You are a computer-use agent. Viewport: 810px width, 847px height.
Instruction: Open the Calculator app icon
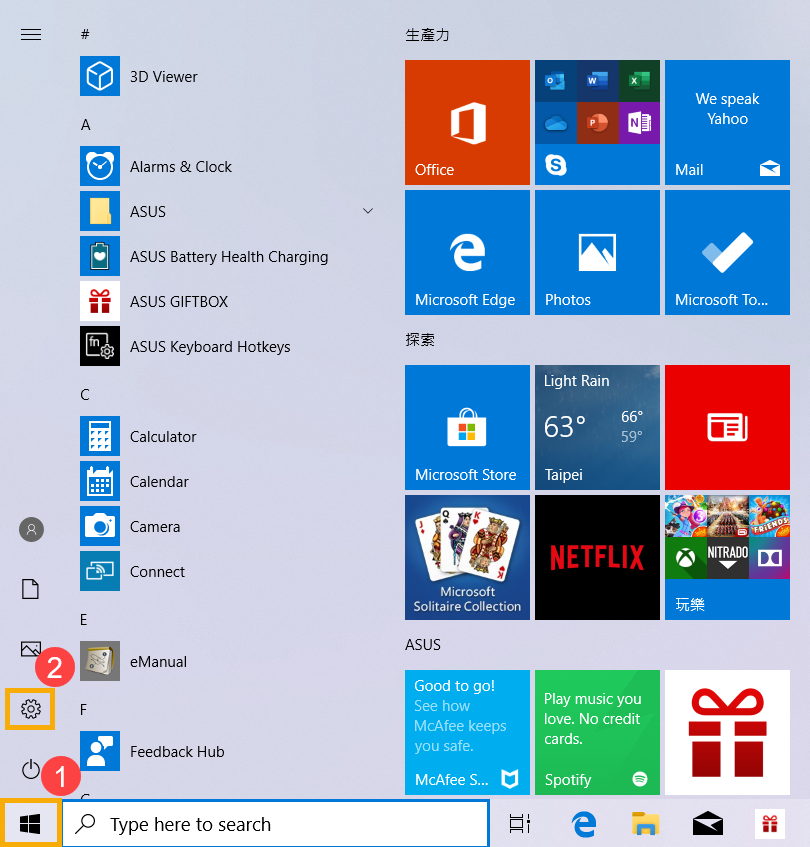pos(100,436)
